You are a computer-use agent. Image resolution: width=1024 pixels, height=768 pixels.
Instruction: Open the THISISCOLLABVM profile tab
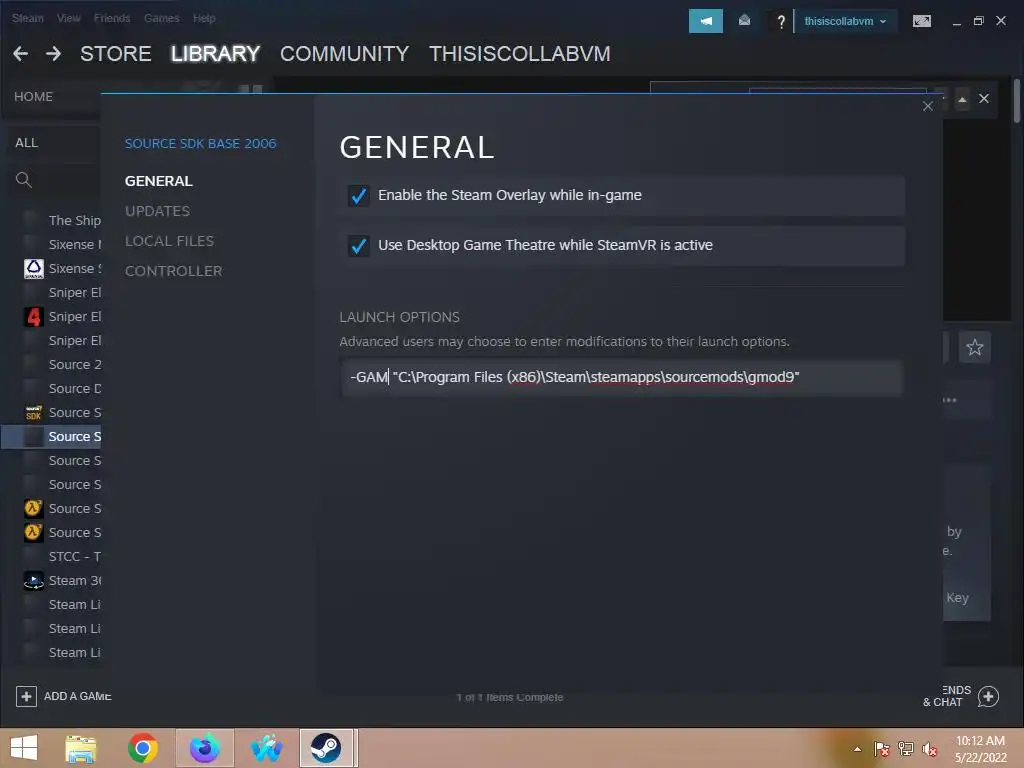[520, 54]
